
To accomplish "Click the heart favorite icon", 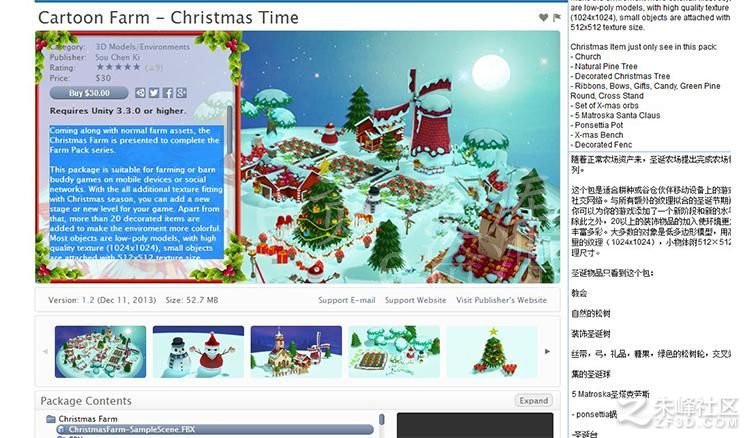I will [x=543, y=18].
